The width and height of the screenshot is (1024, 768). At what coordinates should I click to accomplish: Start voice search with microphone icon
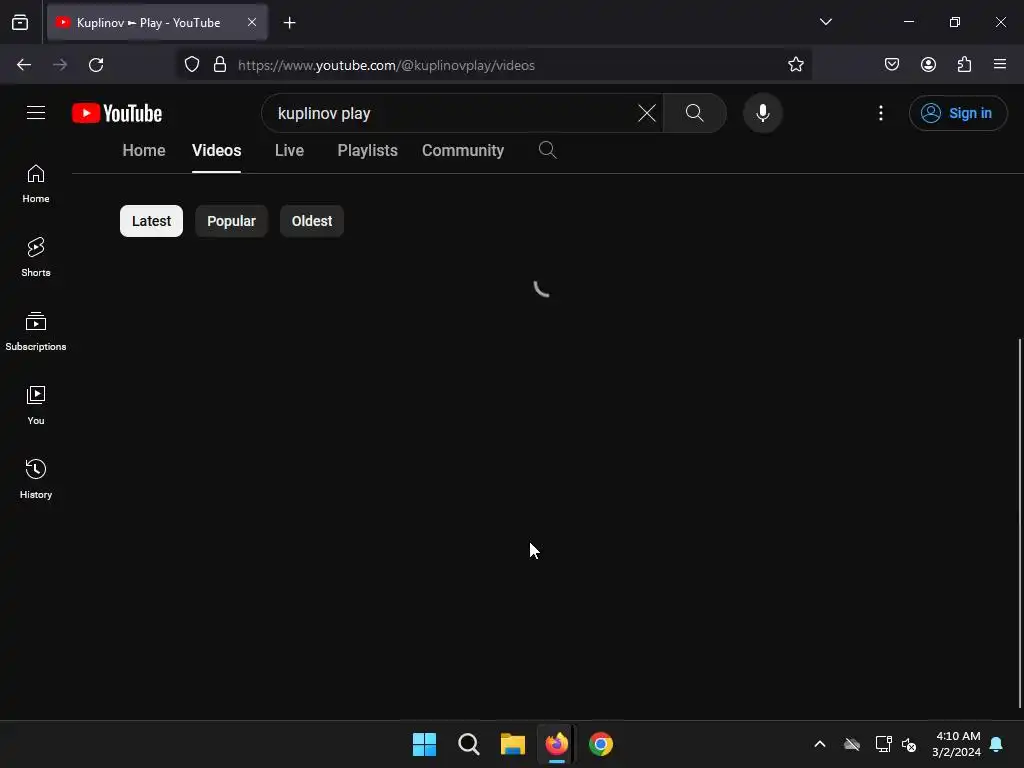(763, 113)
